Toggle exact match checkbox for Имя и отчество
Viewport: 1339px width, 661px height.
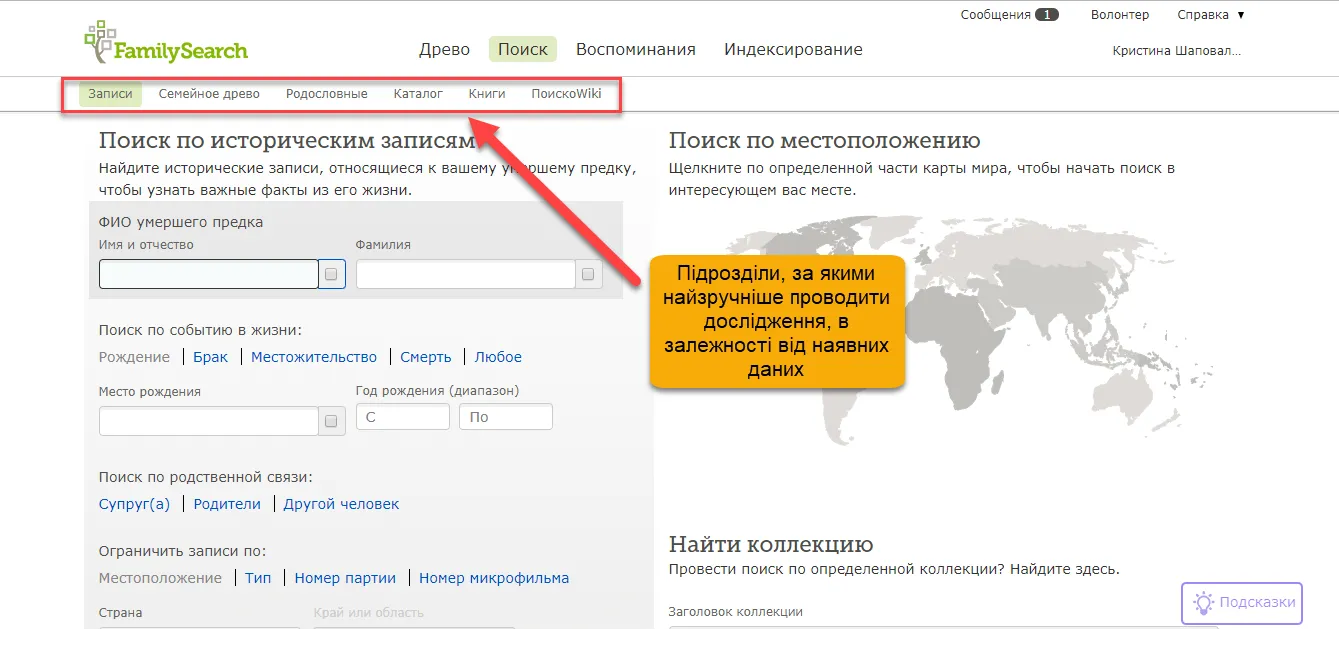(x=332, y=274)
